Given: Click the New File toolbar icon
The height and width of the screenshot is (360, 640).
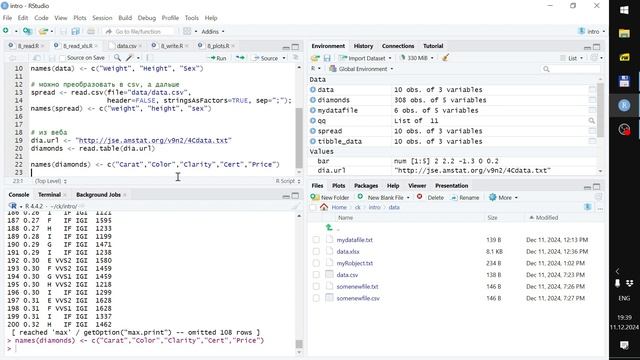Looking at the screenshot, I should coord(6,31).
